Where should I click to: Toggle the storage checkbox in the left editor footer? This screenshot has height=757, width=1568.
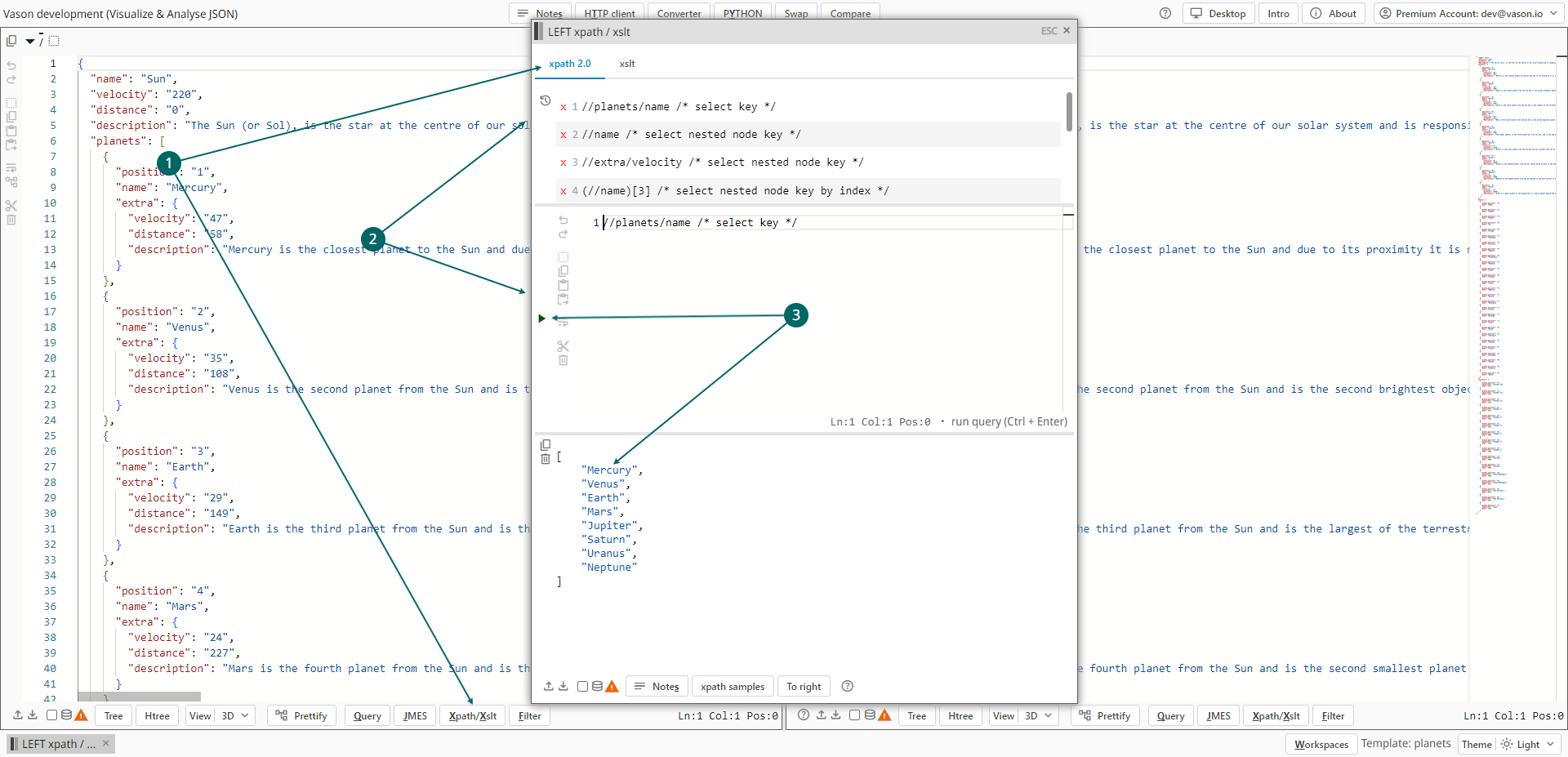point(51,715)
